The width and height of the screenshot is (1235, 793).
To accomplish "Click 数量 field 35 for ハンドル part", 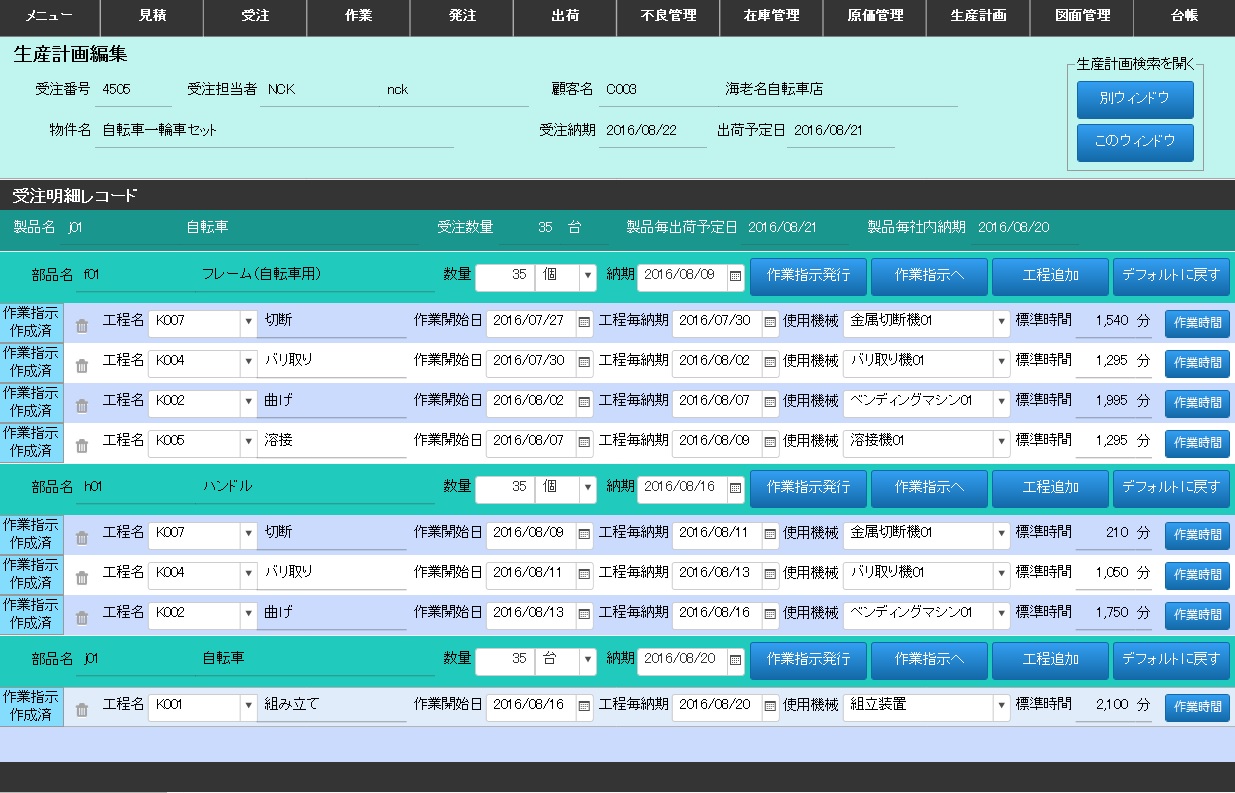I will click(505, 488).
